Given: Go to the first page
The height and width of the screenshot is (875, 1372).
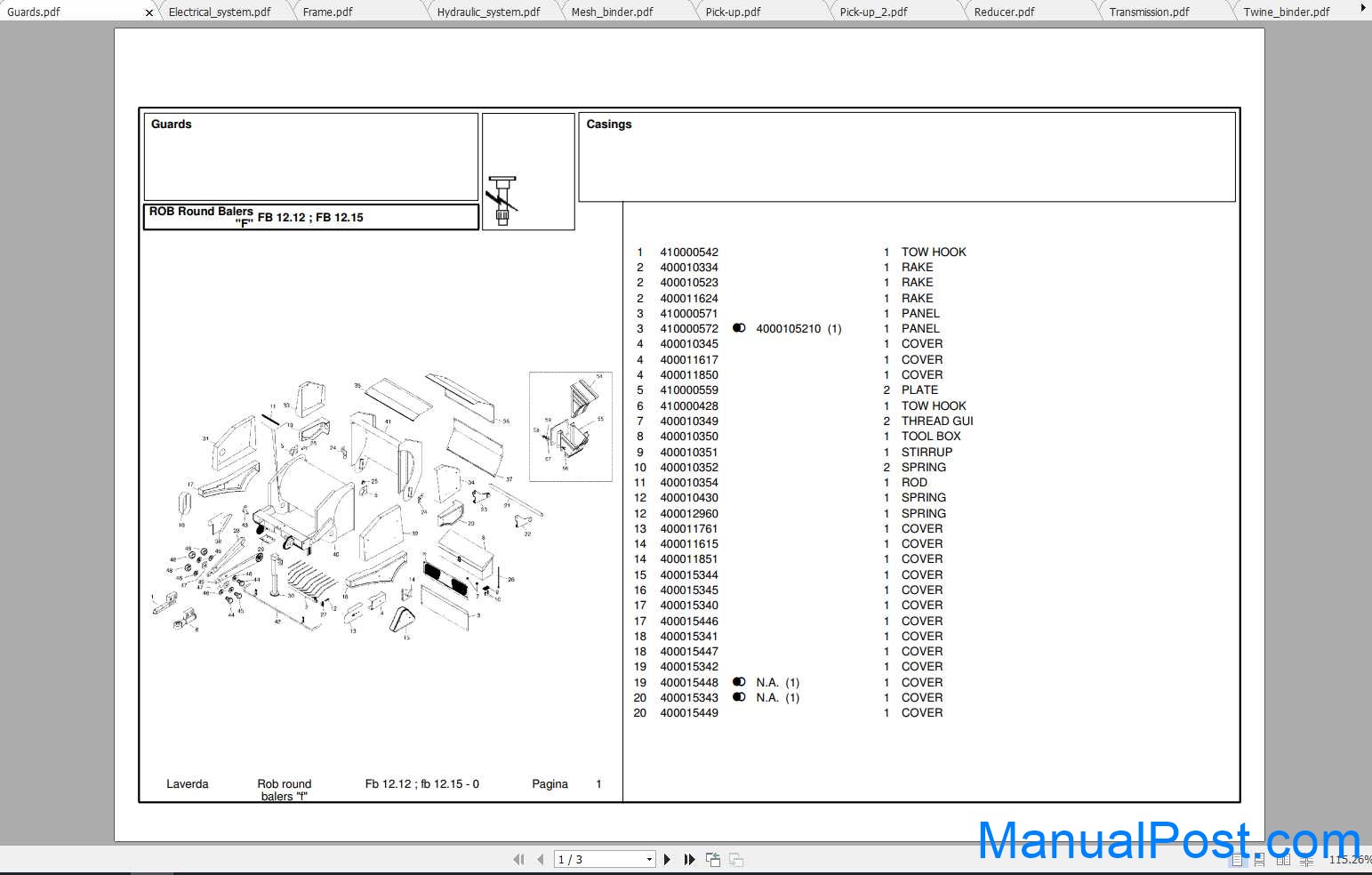Looking at the screenshot, I should [519, 859].
